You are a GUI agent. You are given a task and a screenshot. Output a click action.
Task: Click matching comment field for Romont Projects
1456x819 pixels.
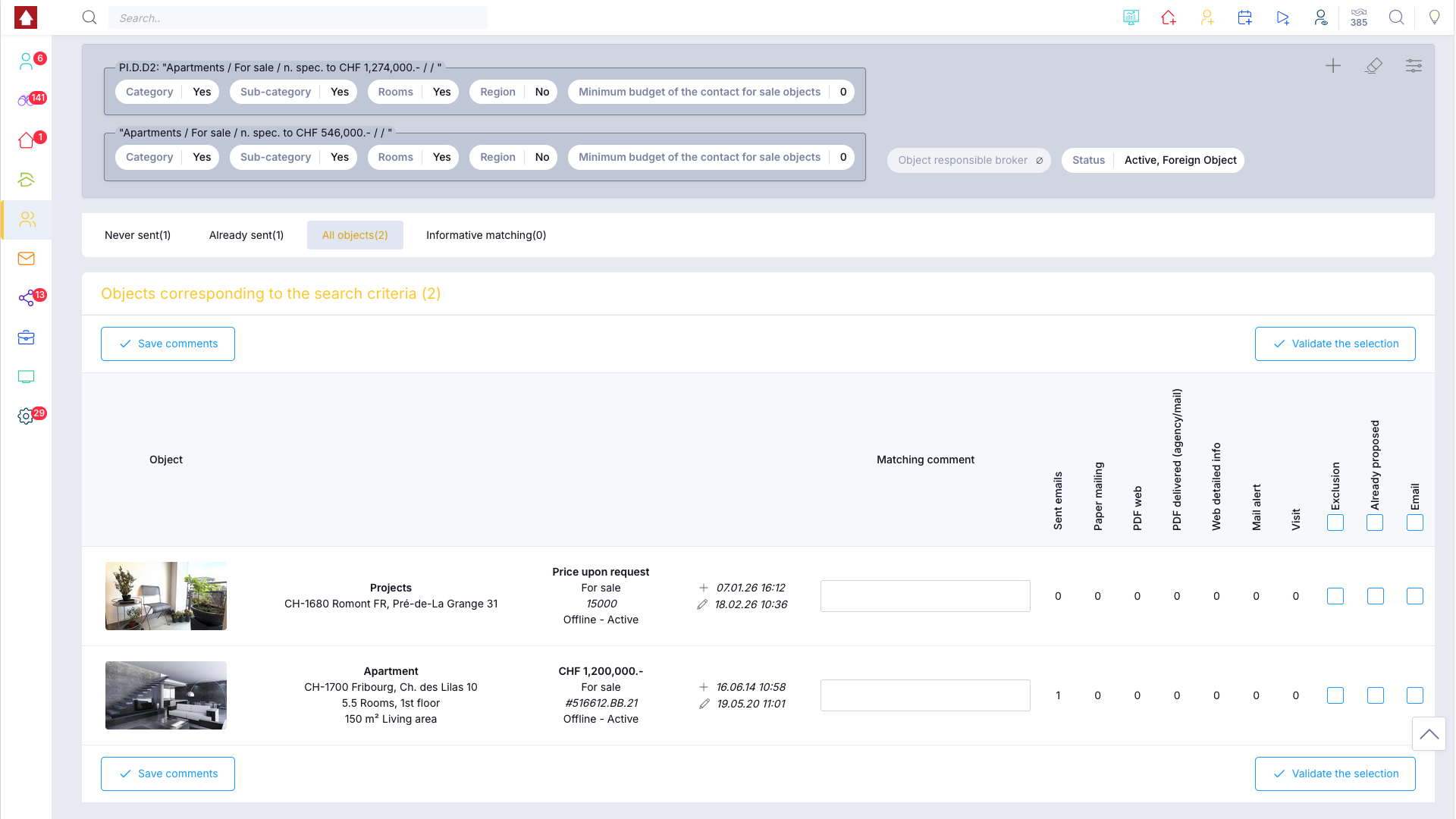[x=925, y=596]
